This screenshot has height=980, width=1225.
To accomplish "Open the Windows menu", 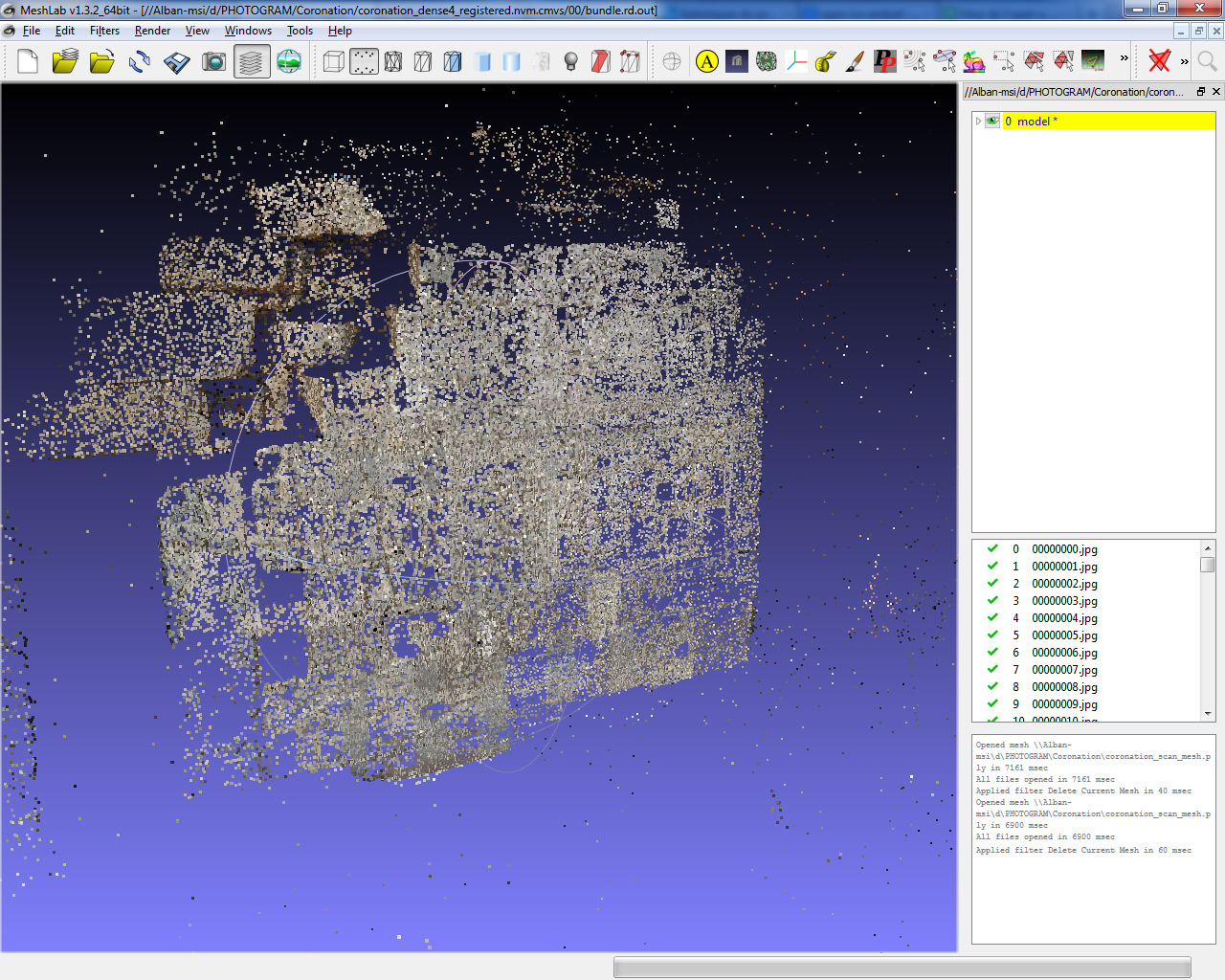I will point(248,31).
